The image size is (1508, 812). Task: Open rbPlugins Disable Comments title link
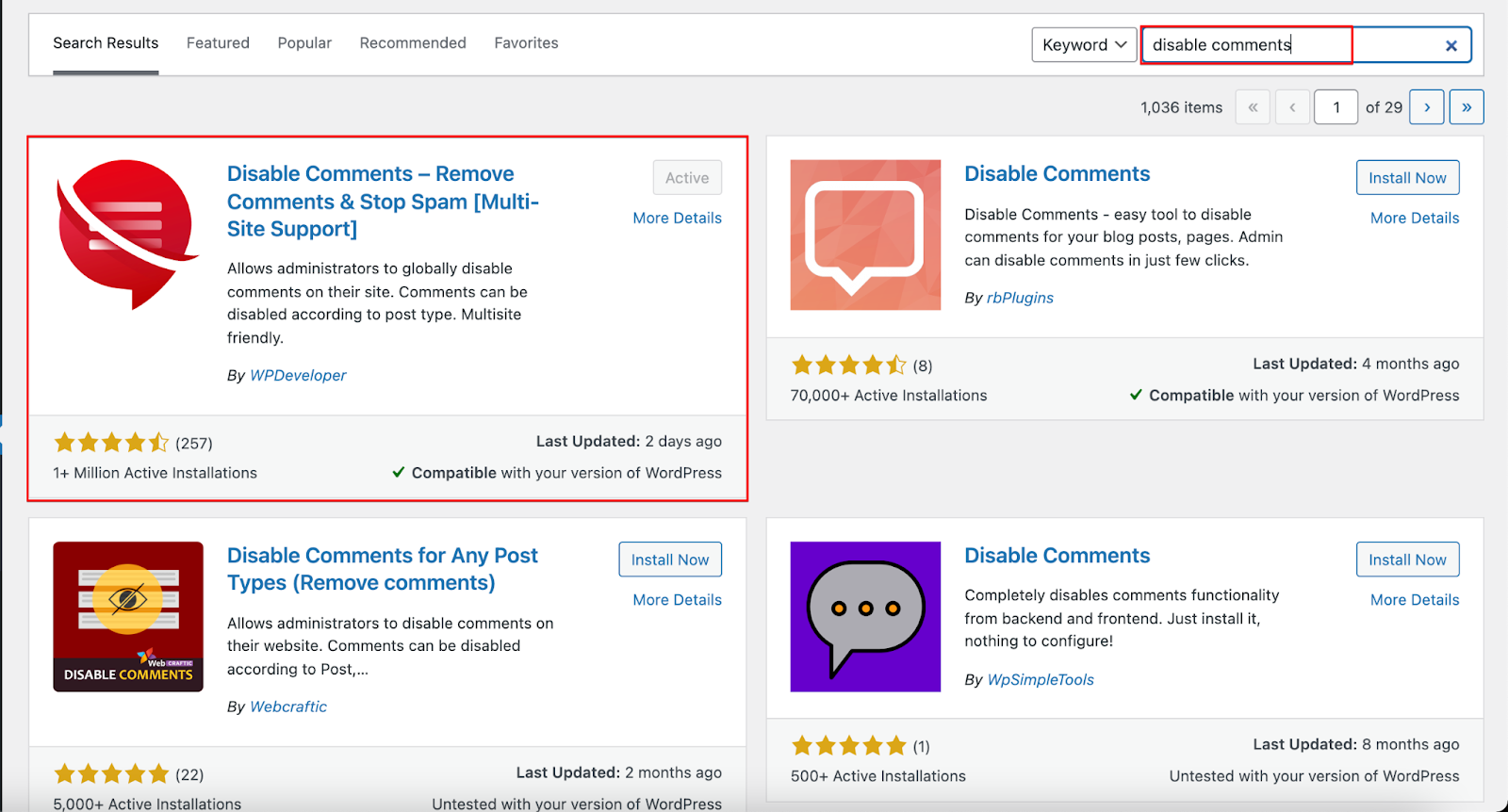1057,174
